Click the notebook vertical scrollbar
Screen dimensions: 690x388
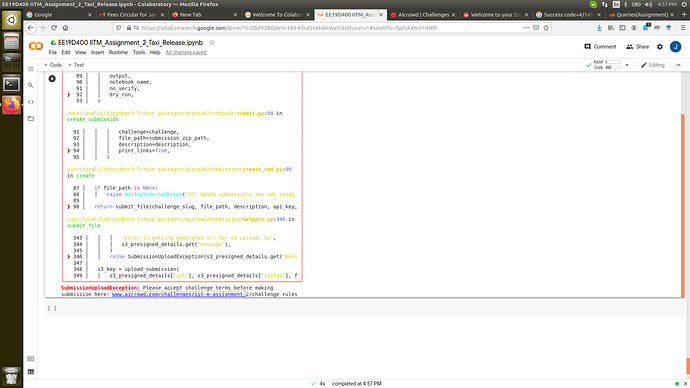pos(683,205)
